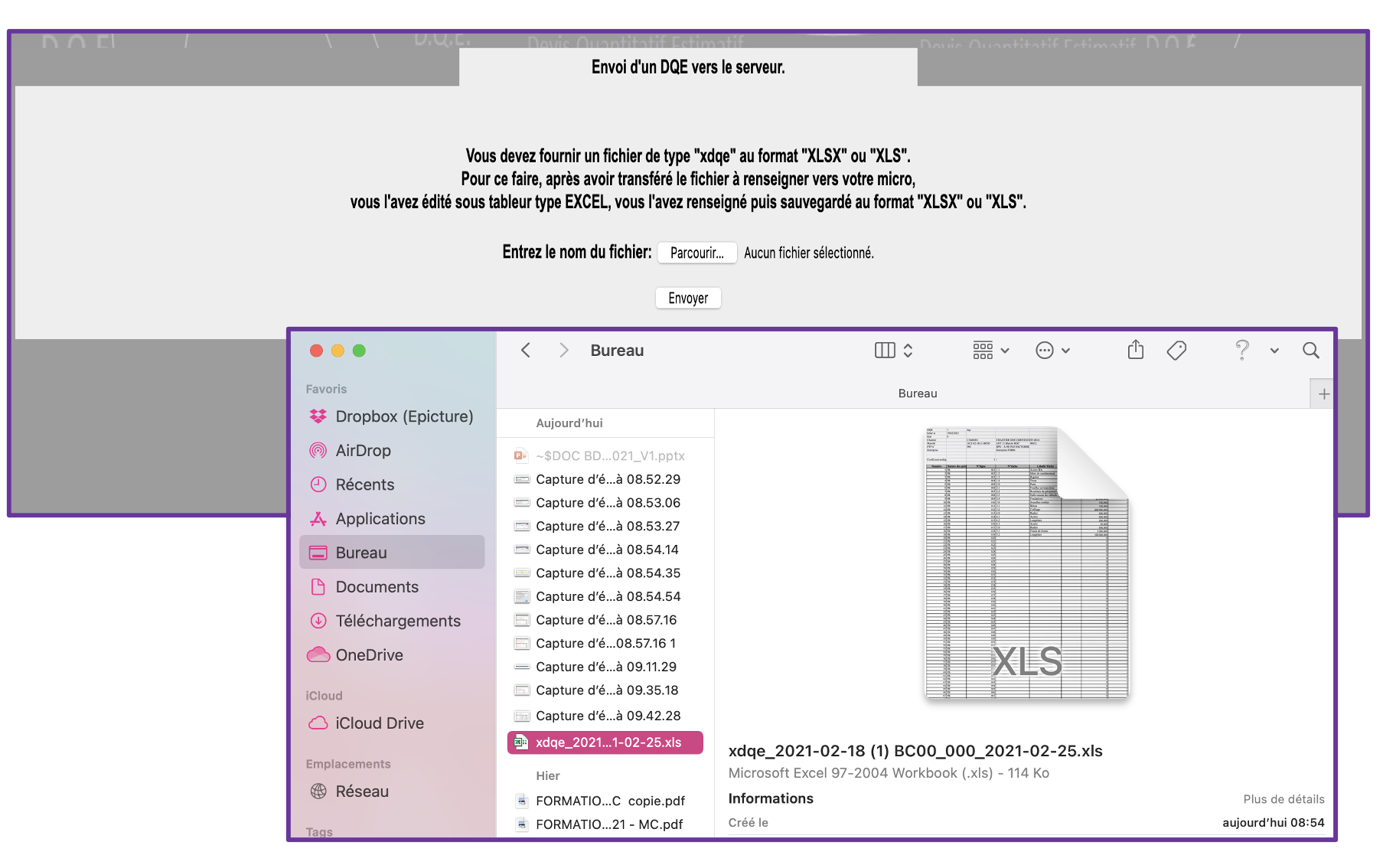Click the question mark help icon
1396x868 pixels.
1242,351
